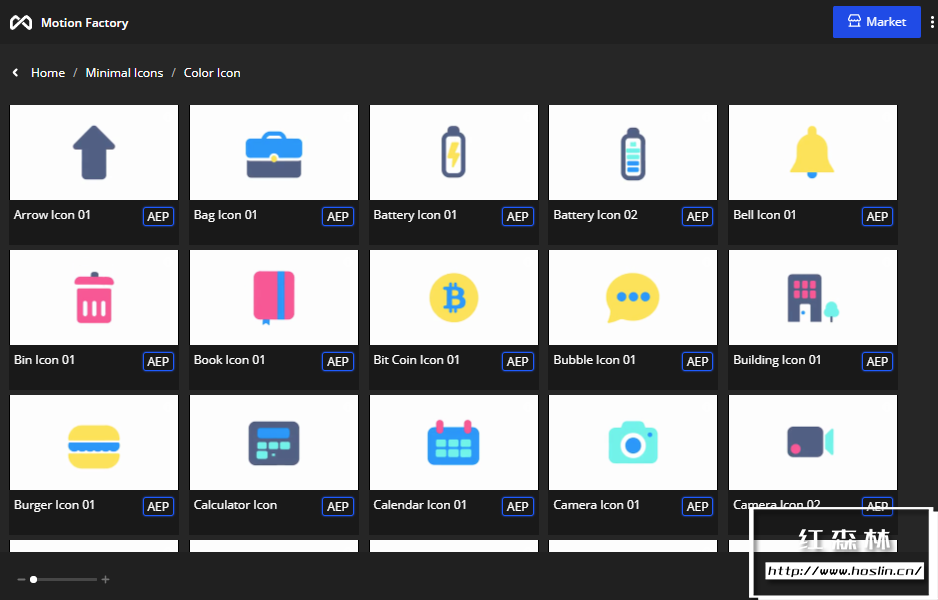The height and width of the screenshot is (600, 938).
Task: Go back with the breadcrumb arrow
Action: (x=16, y=72)
